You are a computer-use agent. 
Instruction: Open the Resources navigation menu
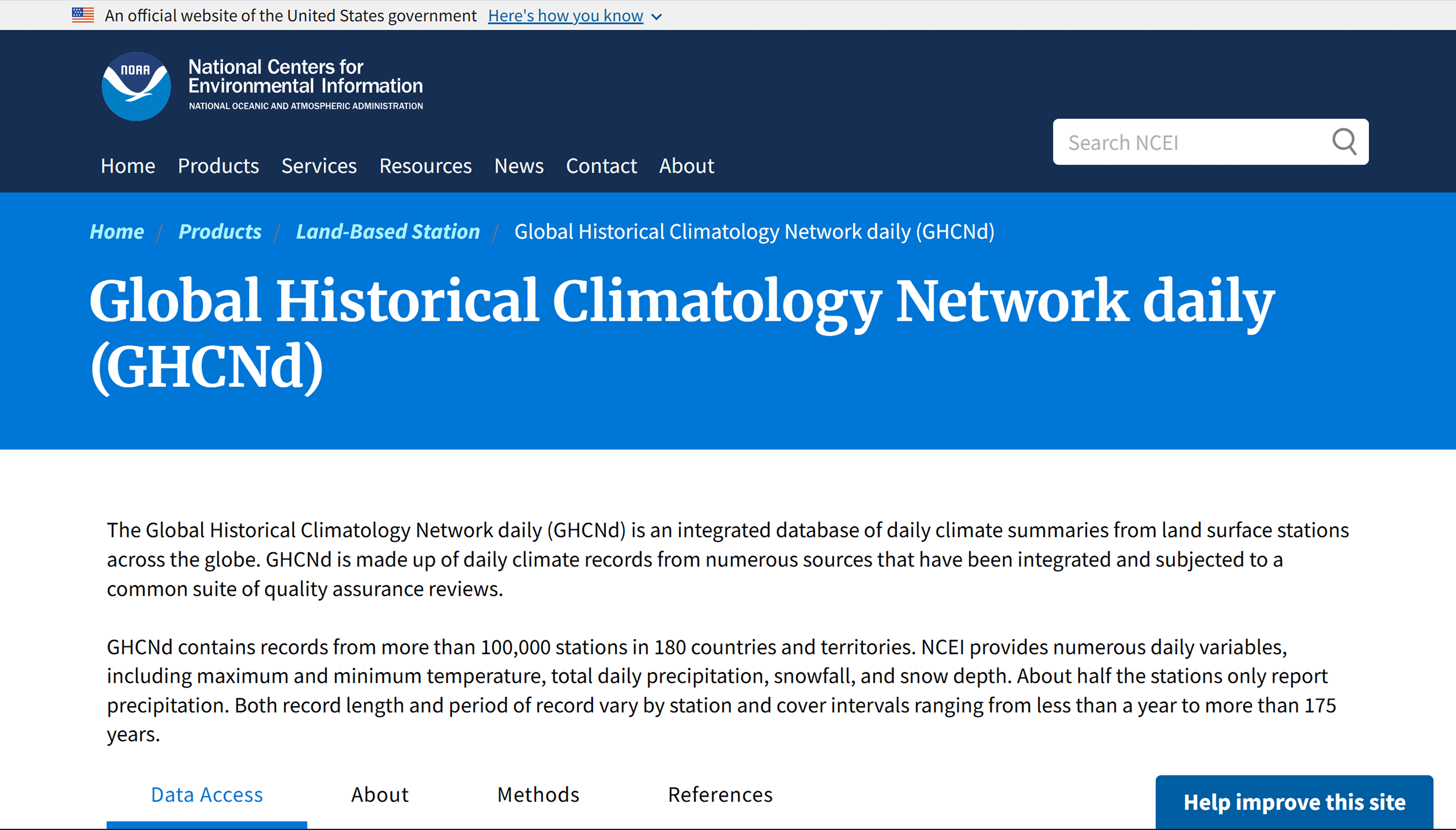(425, 166)
